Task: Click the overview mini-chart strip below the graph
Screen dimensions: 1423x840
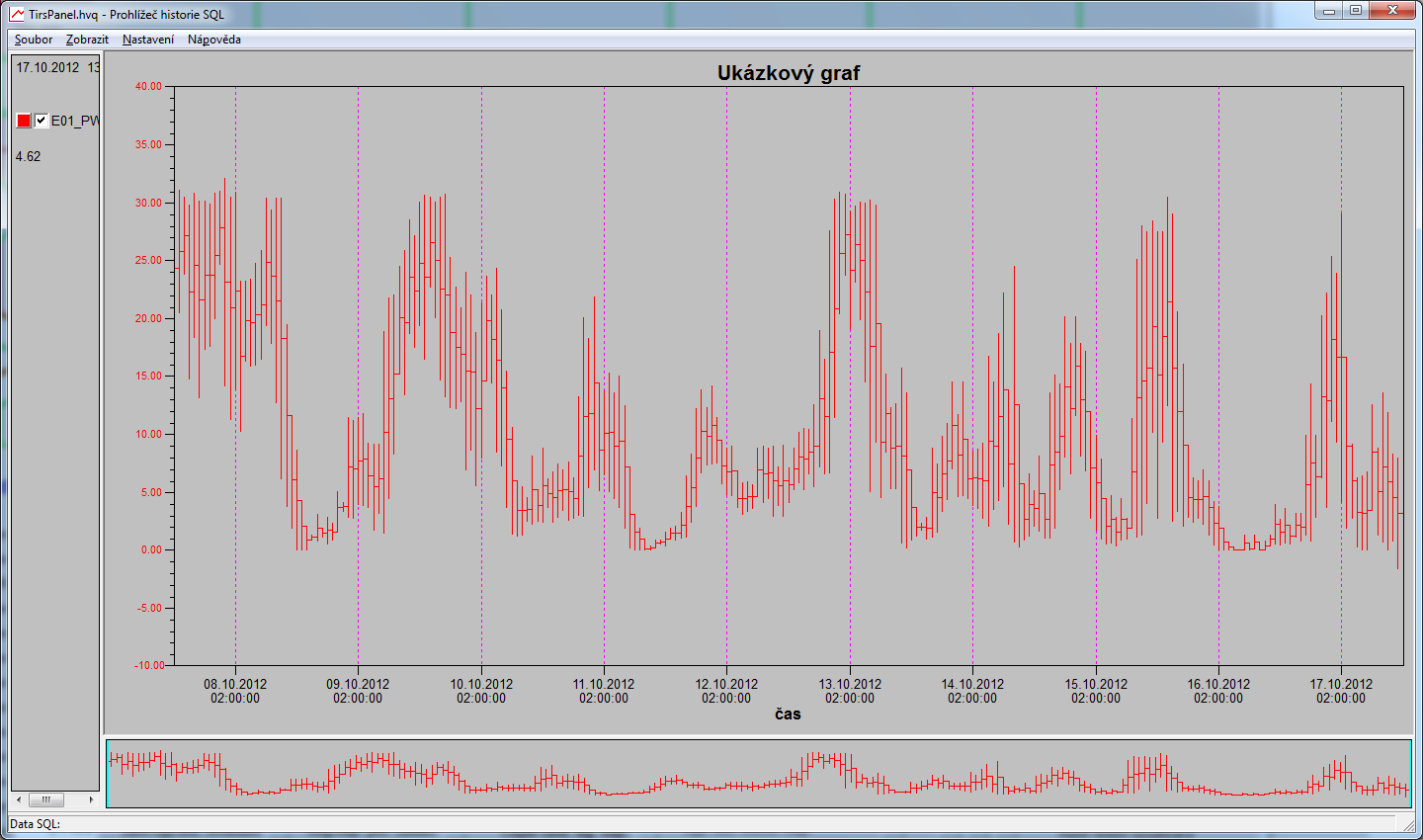Action: [x=759, y=774]
